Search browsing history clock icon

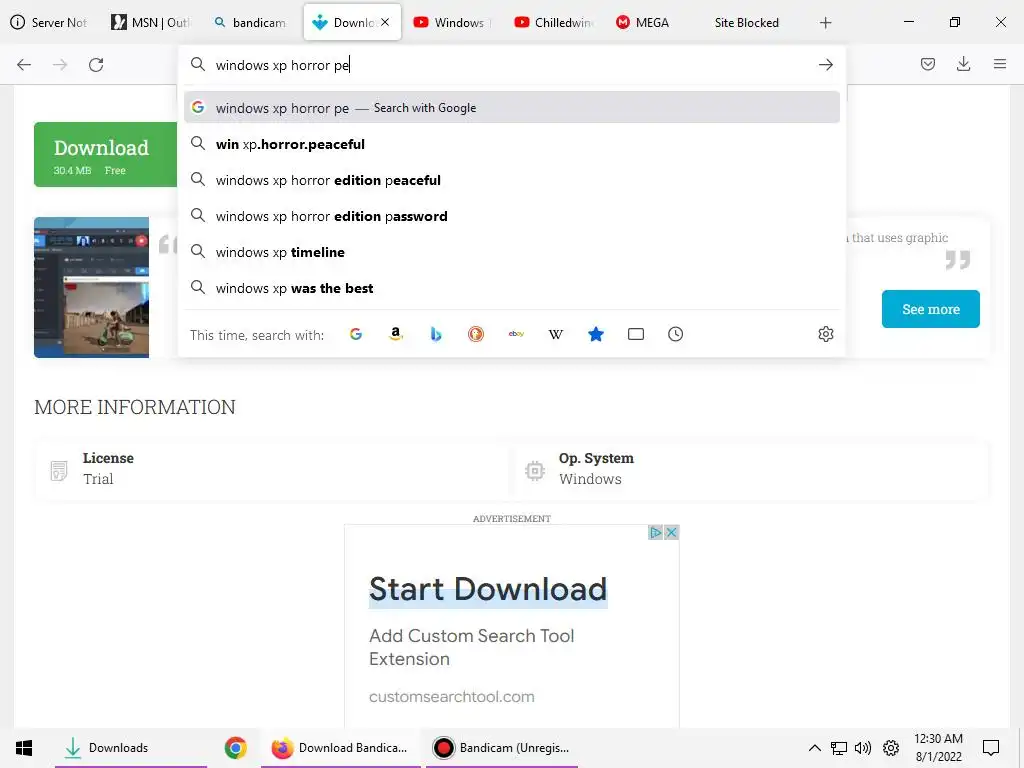tap(675, 334)
